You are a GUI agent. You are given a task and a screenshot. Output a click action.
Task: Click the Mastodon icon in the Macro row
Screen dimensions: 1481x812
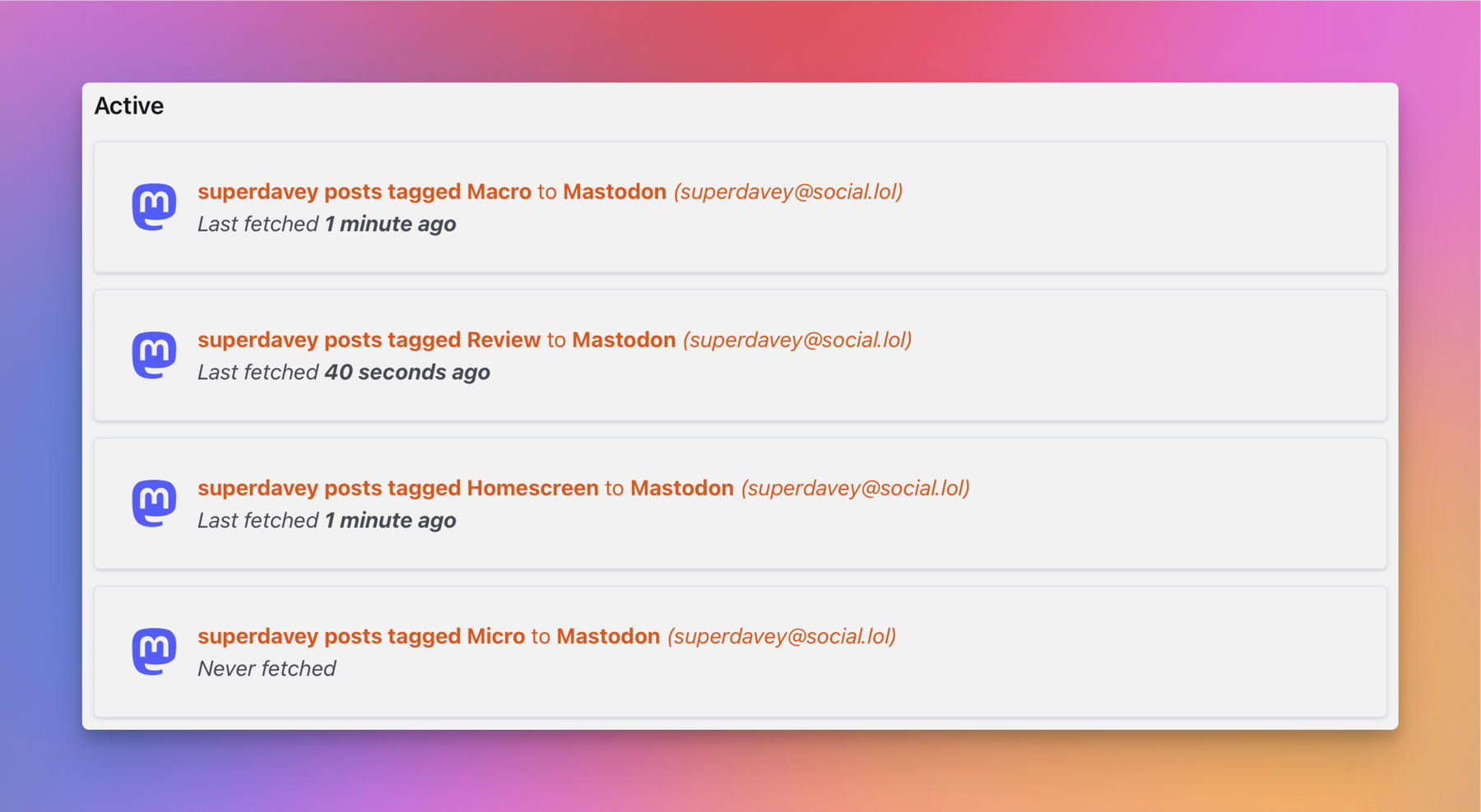pos(154,206)
